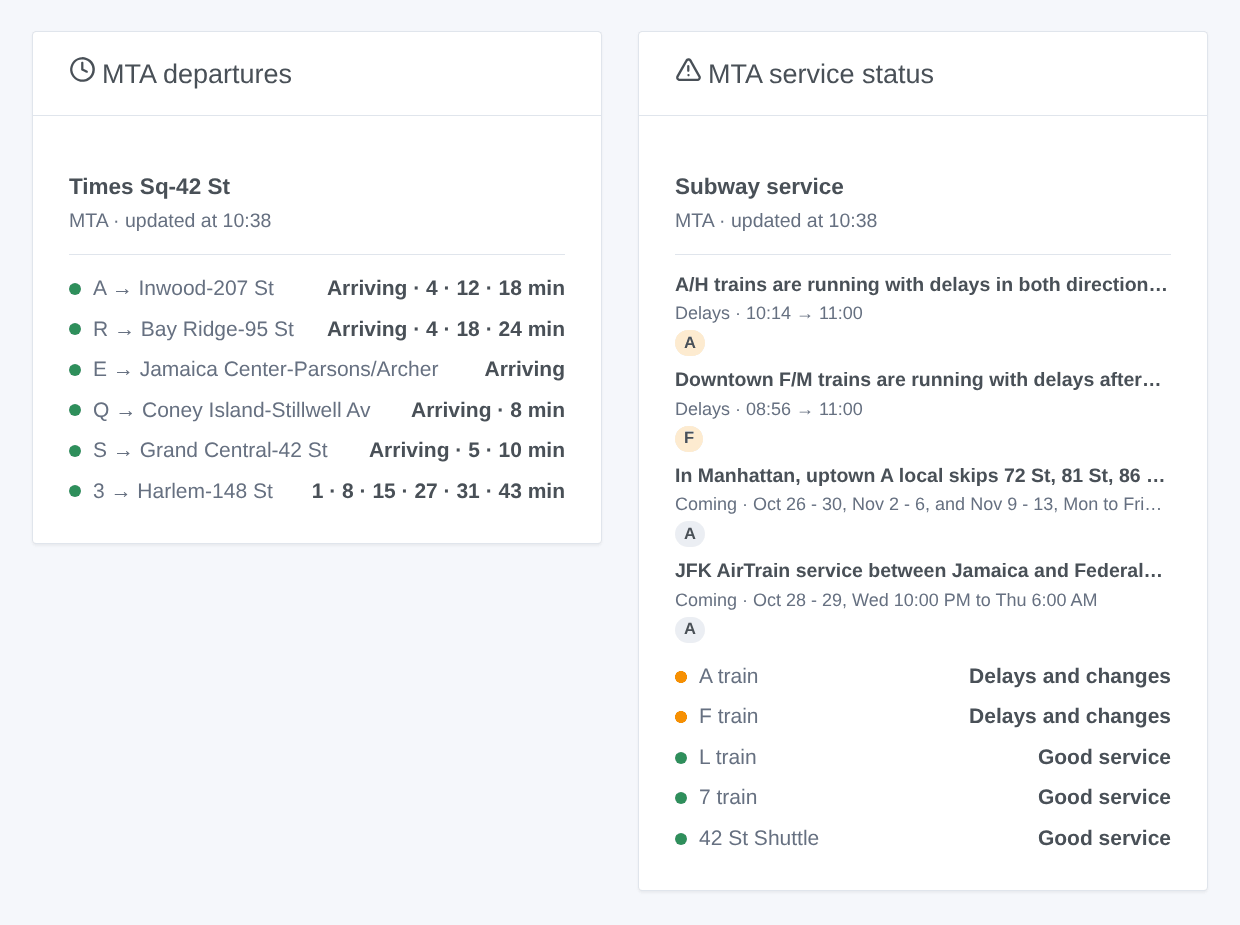Viewport: 1240px width, 925px height.
Task: Click the times '1 · 8 · 15 · 27 · 31 · 43 min'
Action: (438, 491)
